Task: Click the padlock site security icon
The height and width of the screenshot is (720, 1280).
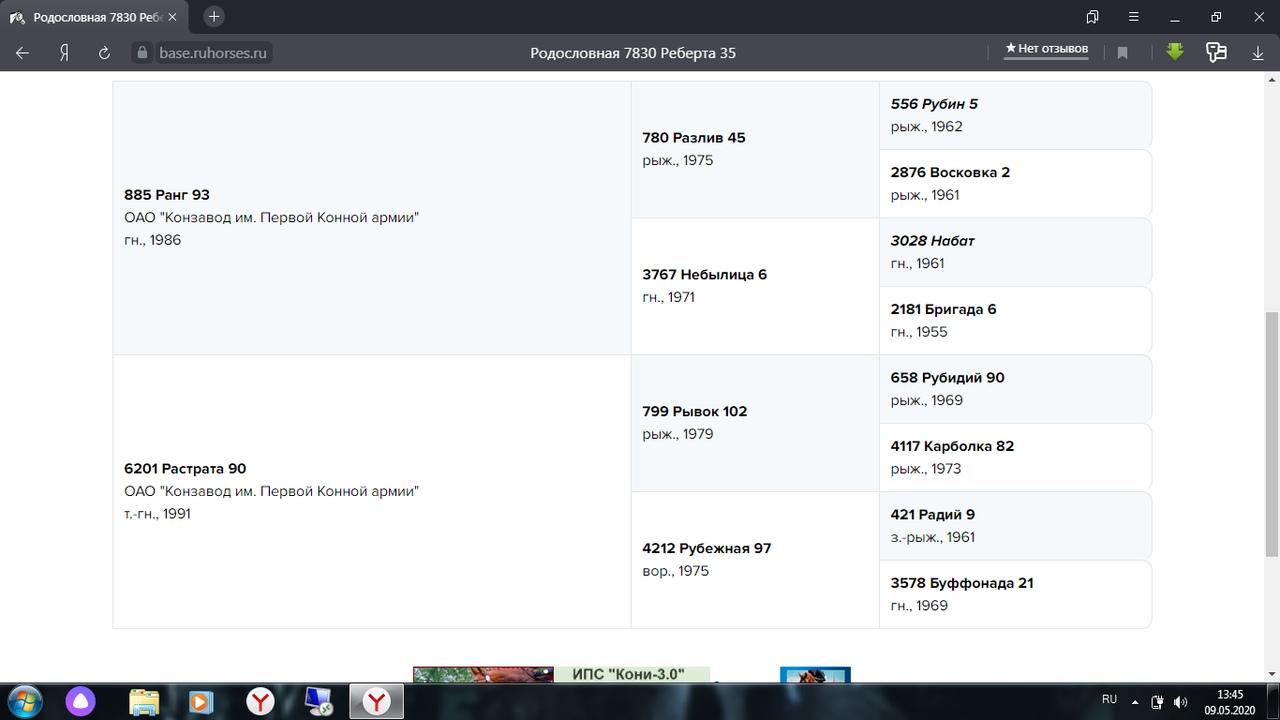Action: (x=142, y=53)
